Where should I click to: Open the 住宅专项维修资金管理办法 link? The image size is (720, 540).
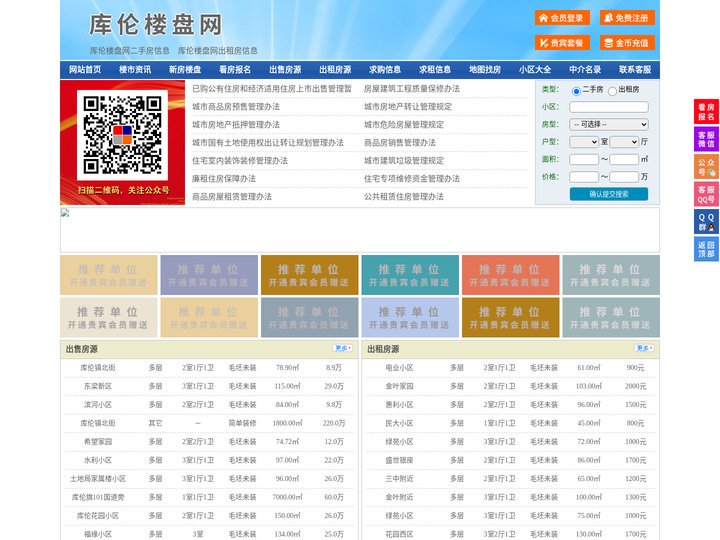coord(412,178)
